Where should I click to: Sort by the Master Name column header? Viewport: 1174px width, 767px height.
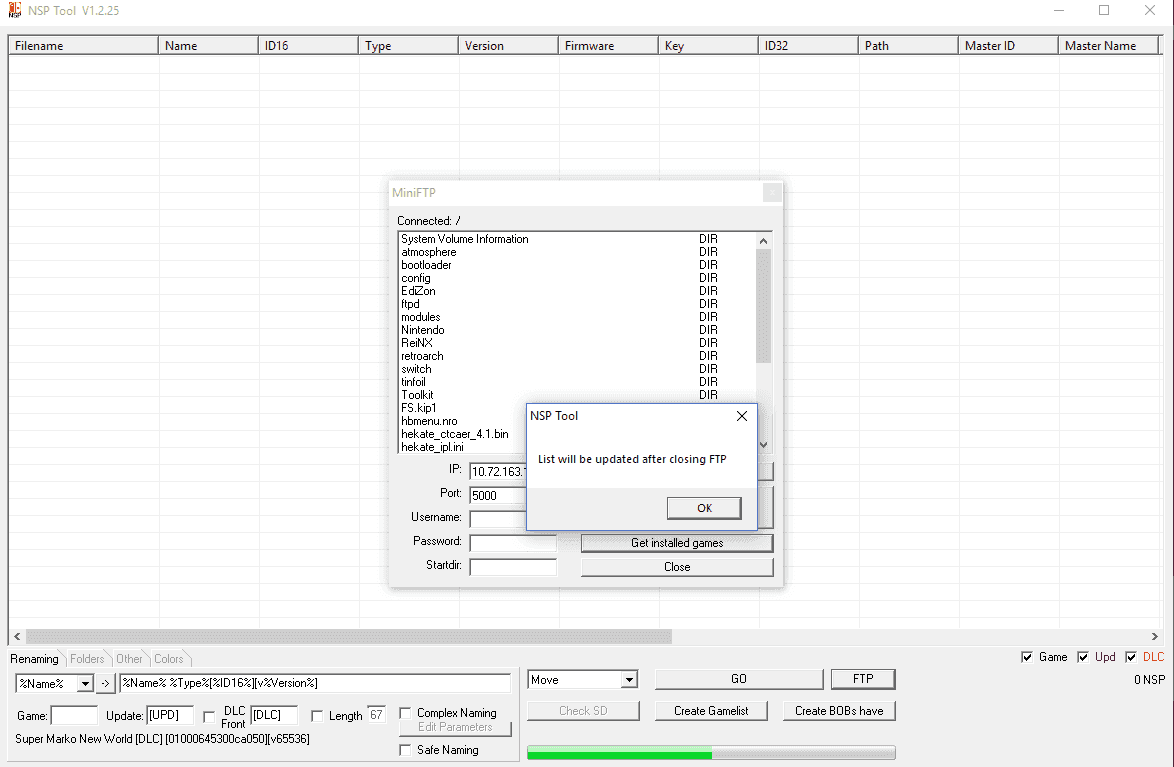(x=1108, y=46)
